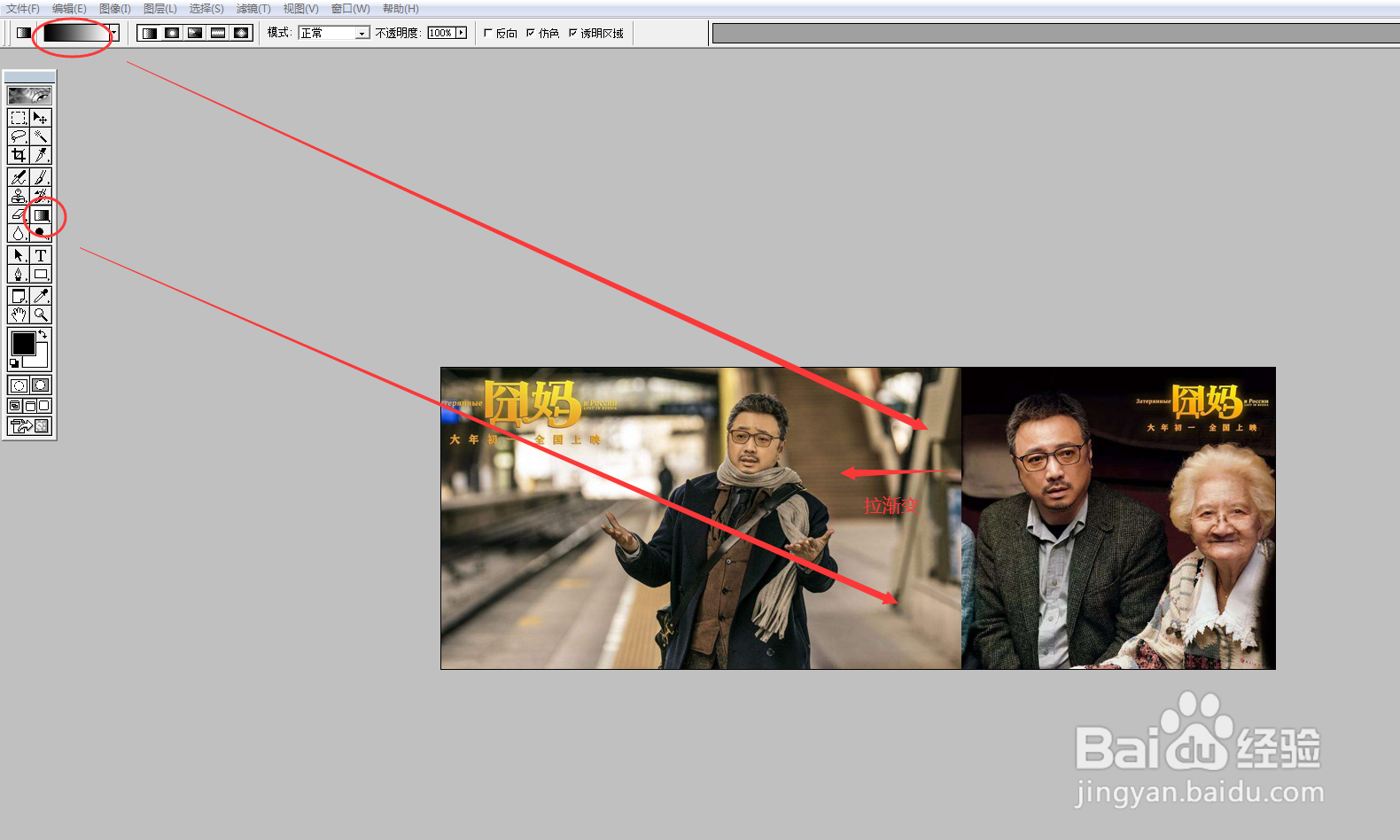Click the left poster image on canvas
This screenshot has height=840, width=1400.
click(x=701, y=518)
